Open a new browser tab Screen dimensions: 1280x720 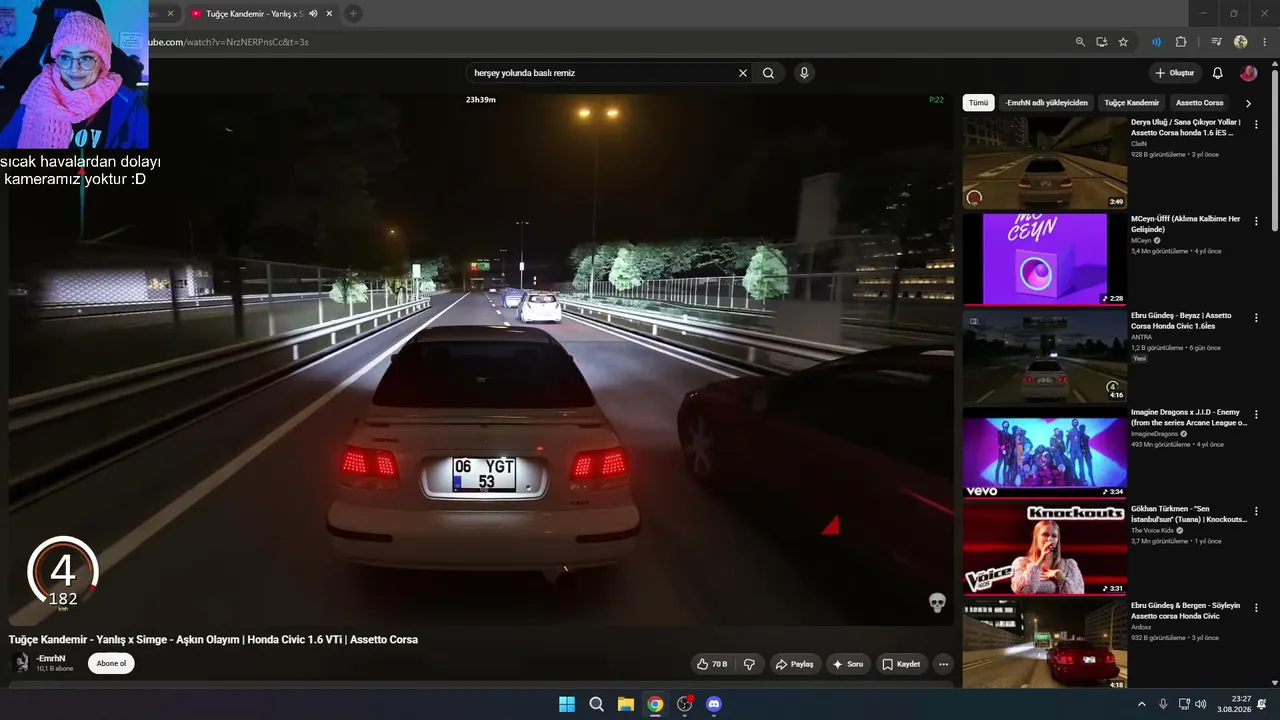(353, 14)
